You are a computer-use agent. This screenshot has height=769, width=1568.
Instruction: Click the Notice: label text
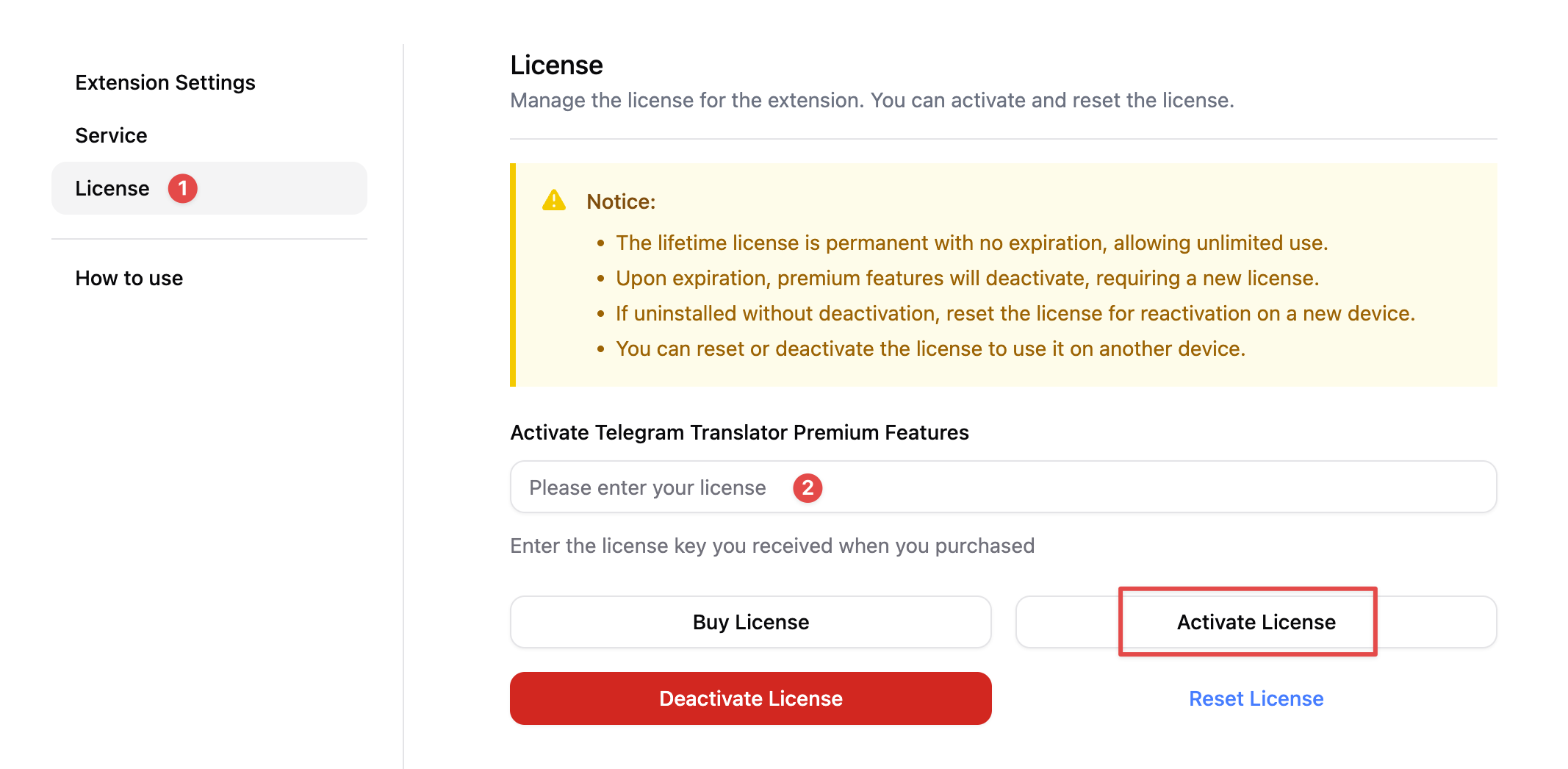[x=621, y=201]
